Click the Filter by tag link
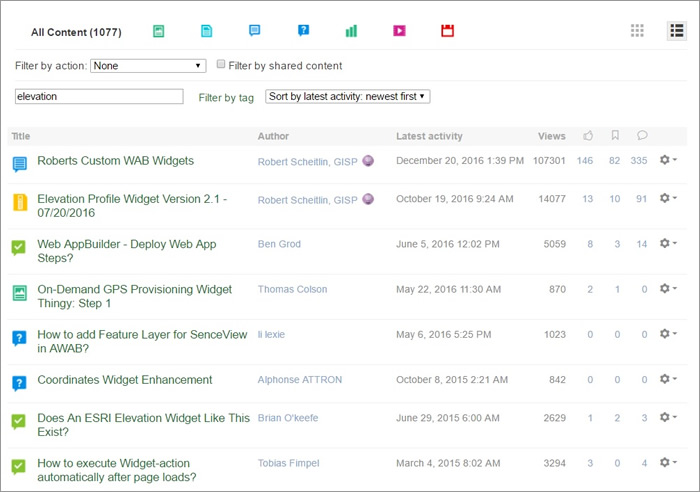The height and width of the screenshot is (492, 700). [226, 98]
